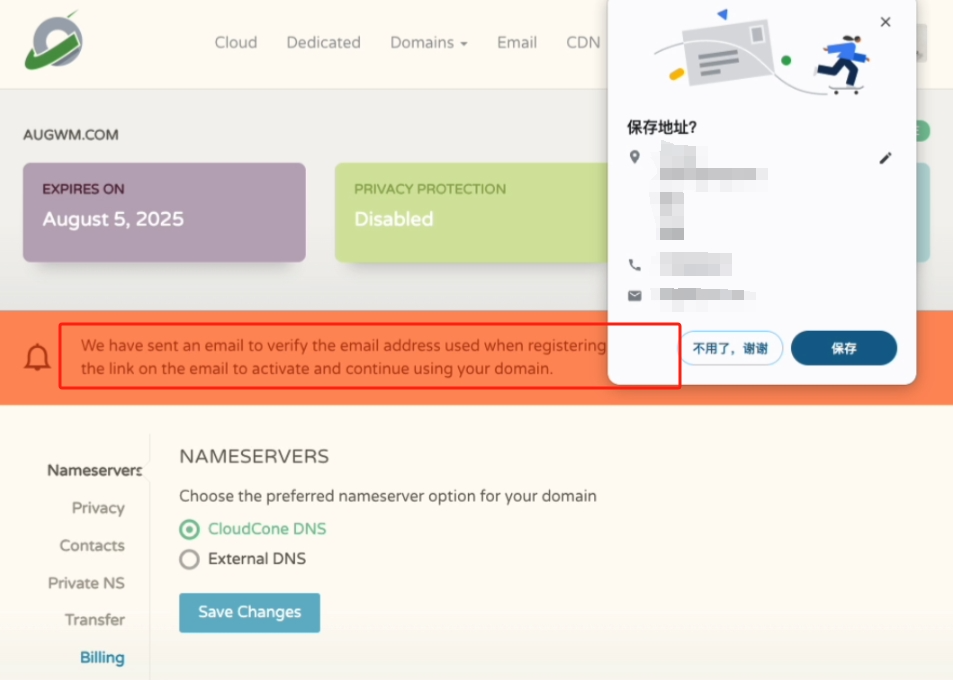
Task: Click the envelope email icon in popup
Action: (x=634, y=296)
